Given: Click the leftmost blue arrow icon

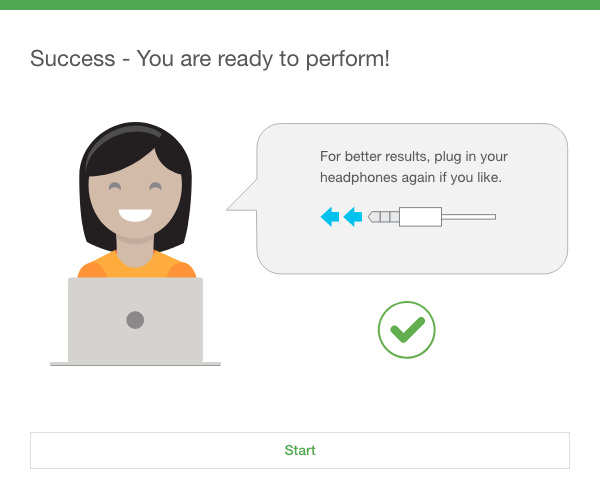Looking at the screenshot, I should (330, 217).
